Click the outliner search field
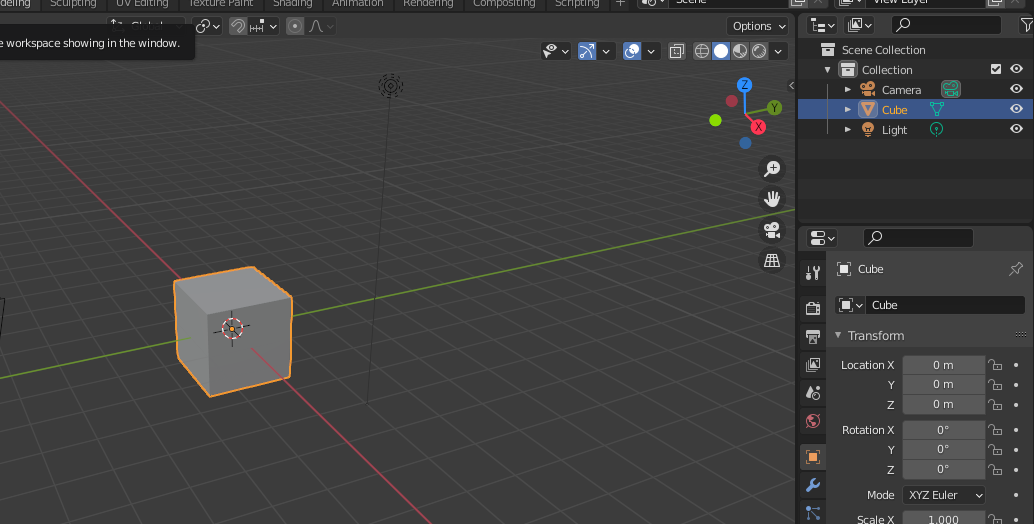The image size is (1034, 524). tap(946, 25)
